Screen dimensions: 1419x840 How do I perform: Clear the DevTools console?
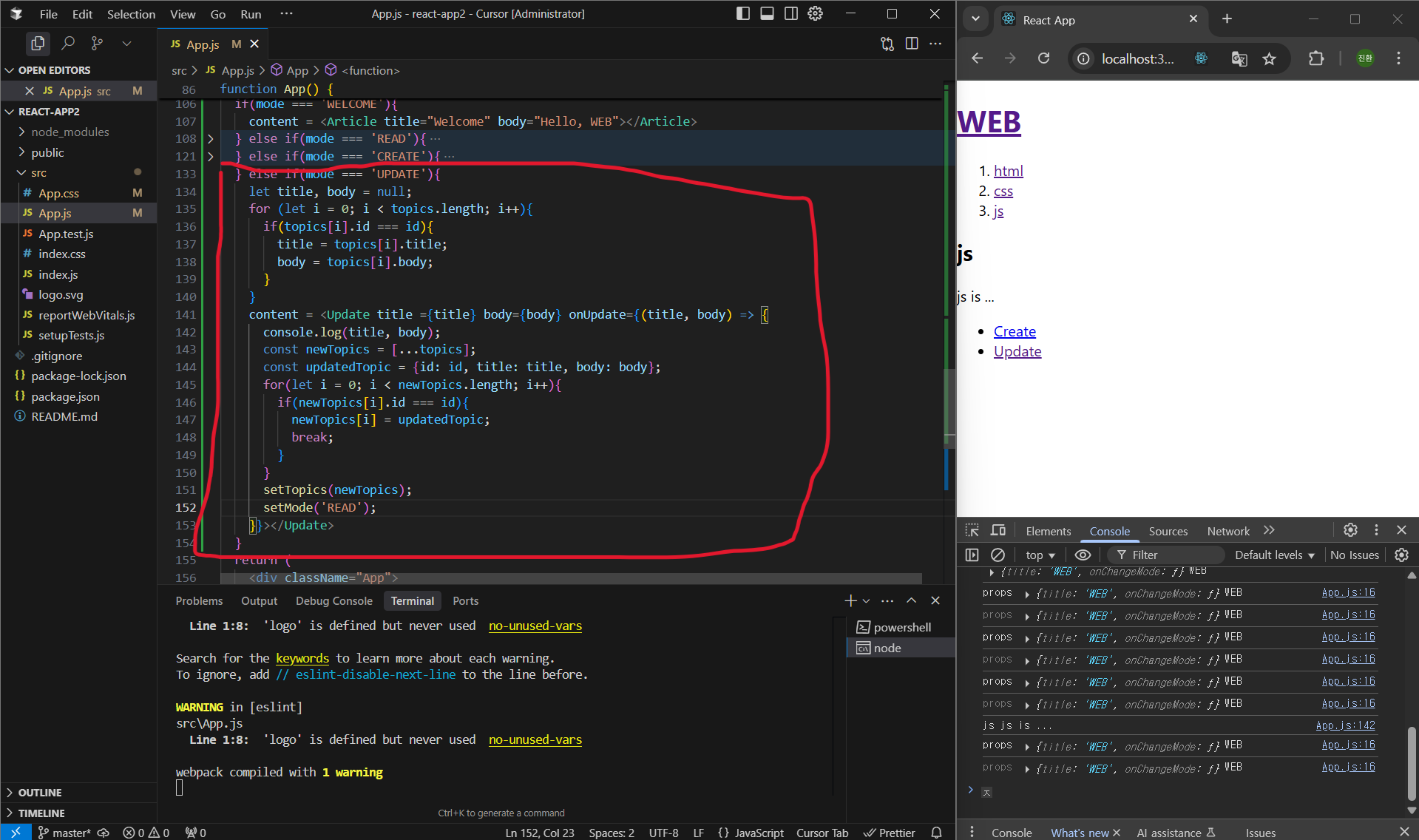click(x=998, y=555)
